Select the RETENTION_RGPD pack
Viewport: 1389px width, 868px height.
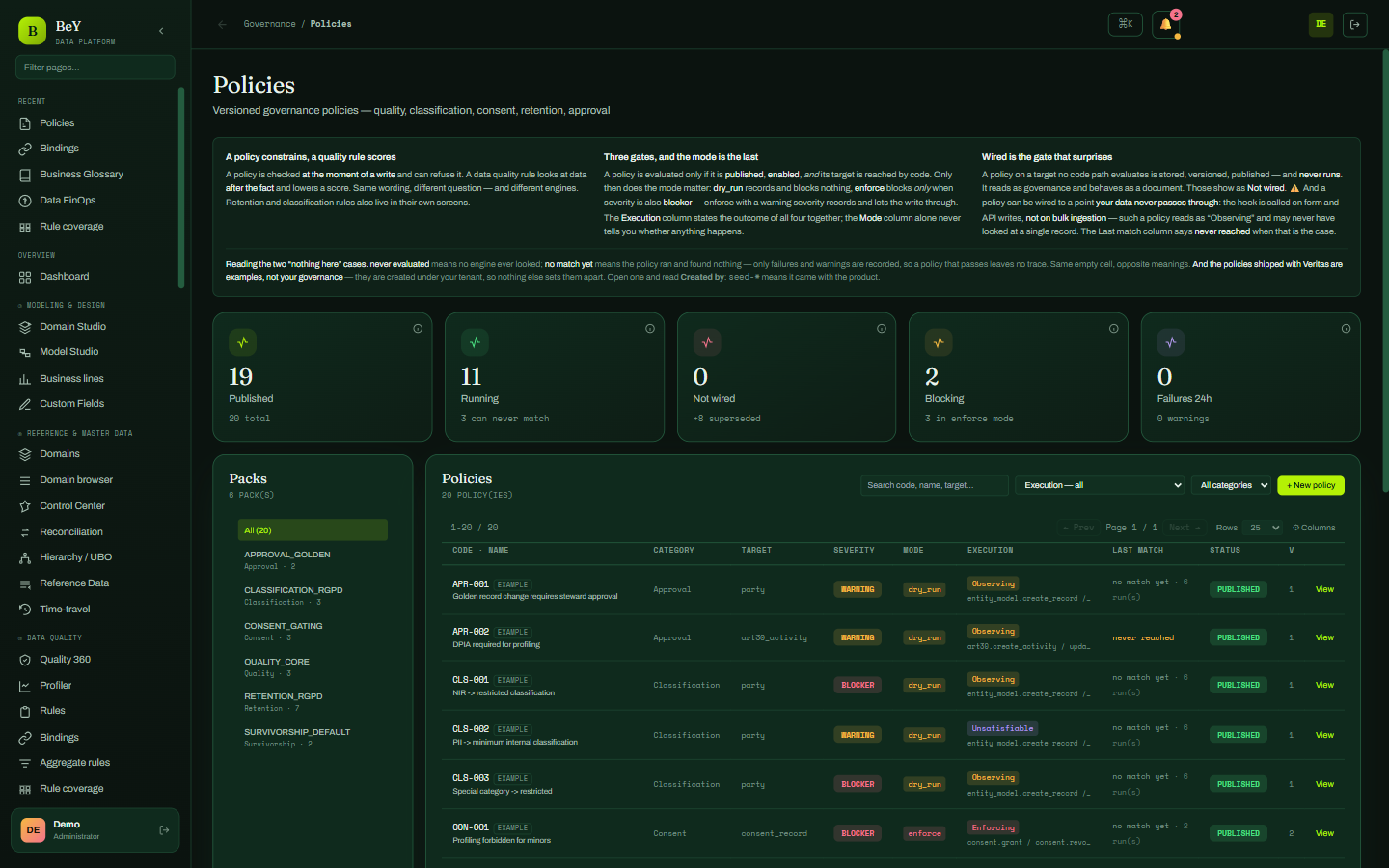(313, 702)
